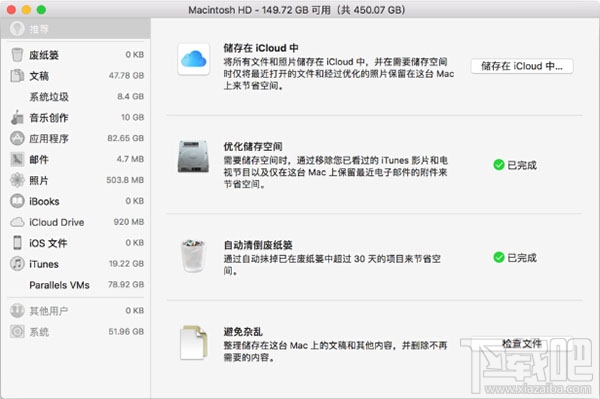
Task: Click the 自动清倒废纸篓 heading
Action: click(x=258, y=245)
